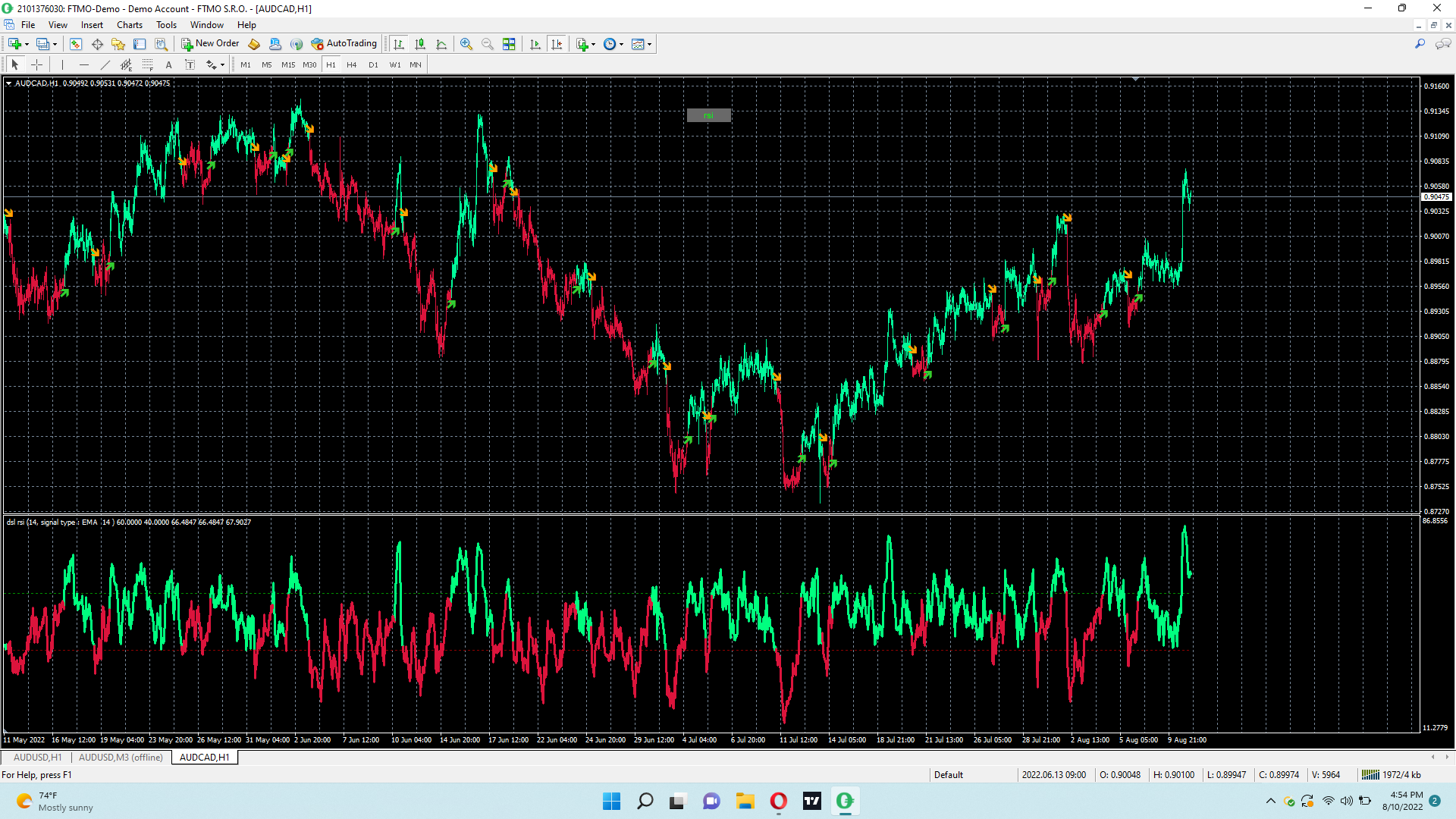Open the Tile Windows icon

tap(509, 44)
